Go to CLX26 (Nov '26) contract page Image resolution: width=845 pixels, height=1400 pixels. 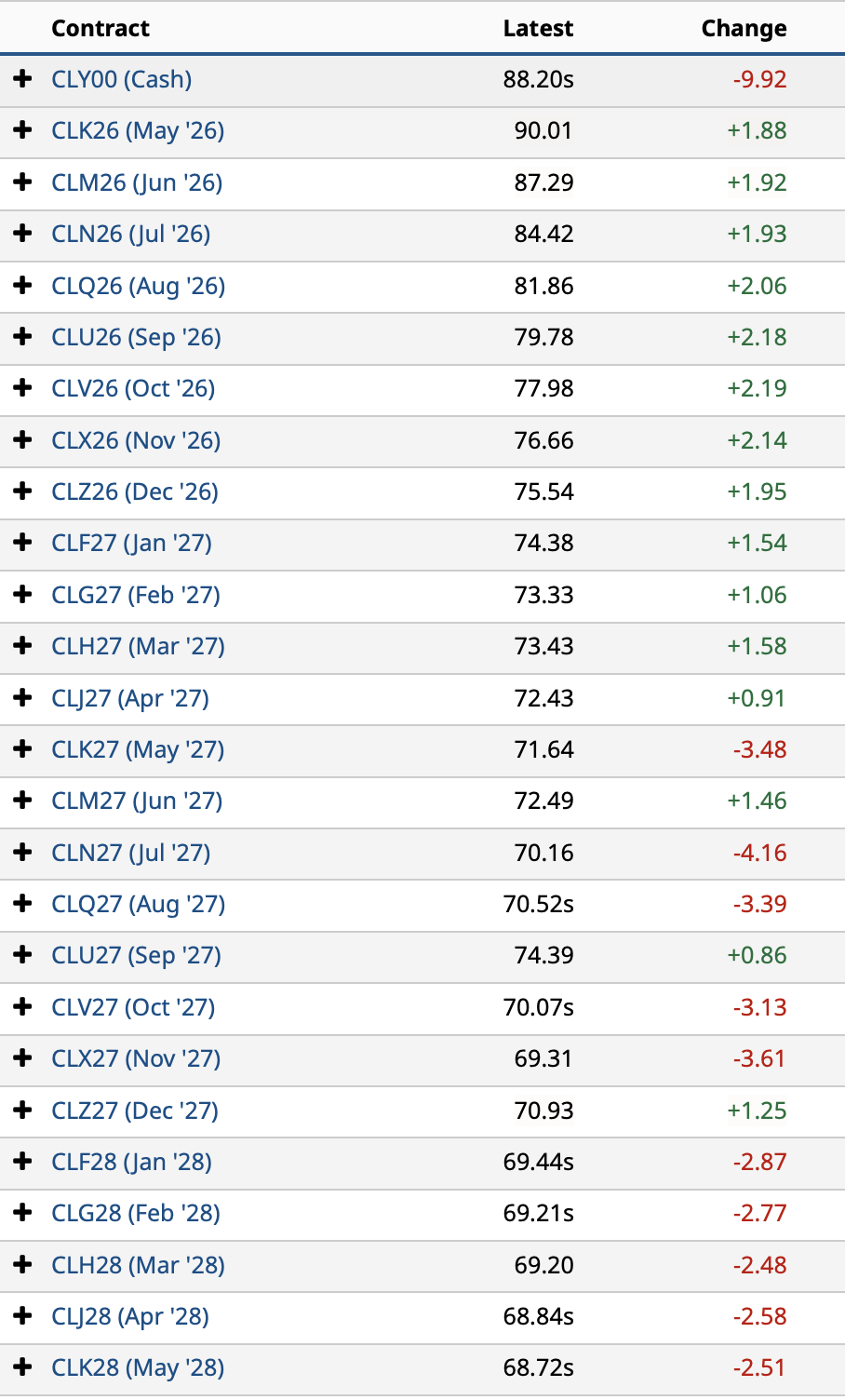click(x=136, y=440)
